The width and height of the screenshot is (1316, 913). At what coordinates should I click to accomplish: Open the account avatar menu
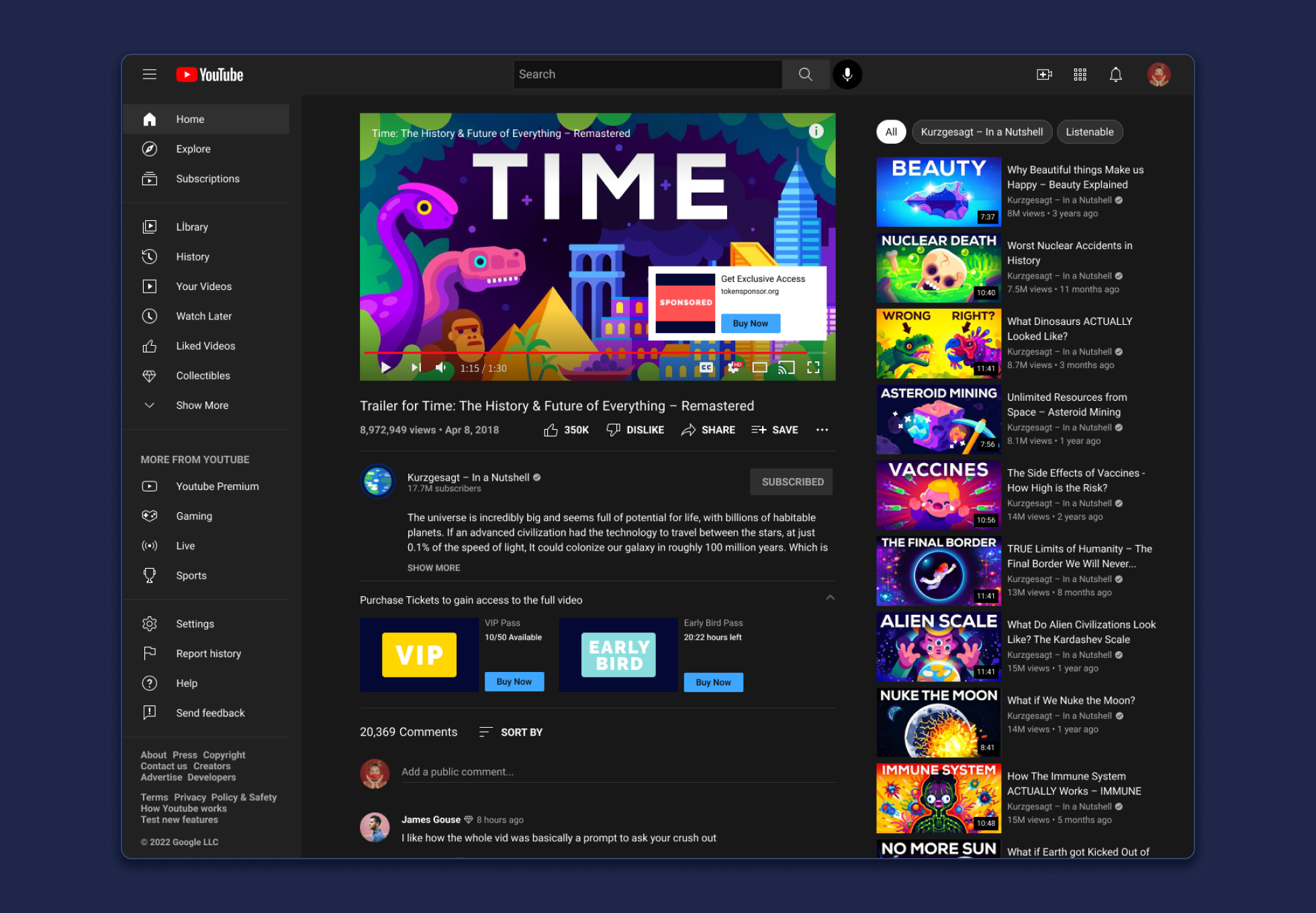pyautogui.click(x=1158, y=75)
